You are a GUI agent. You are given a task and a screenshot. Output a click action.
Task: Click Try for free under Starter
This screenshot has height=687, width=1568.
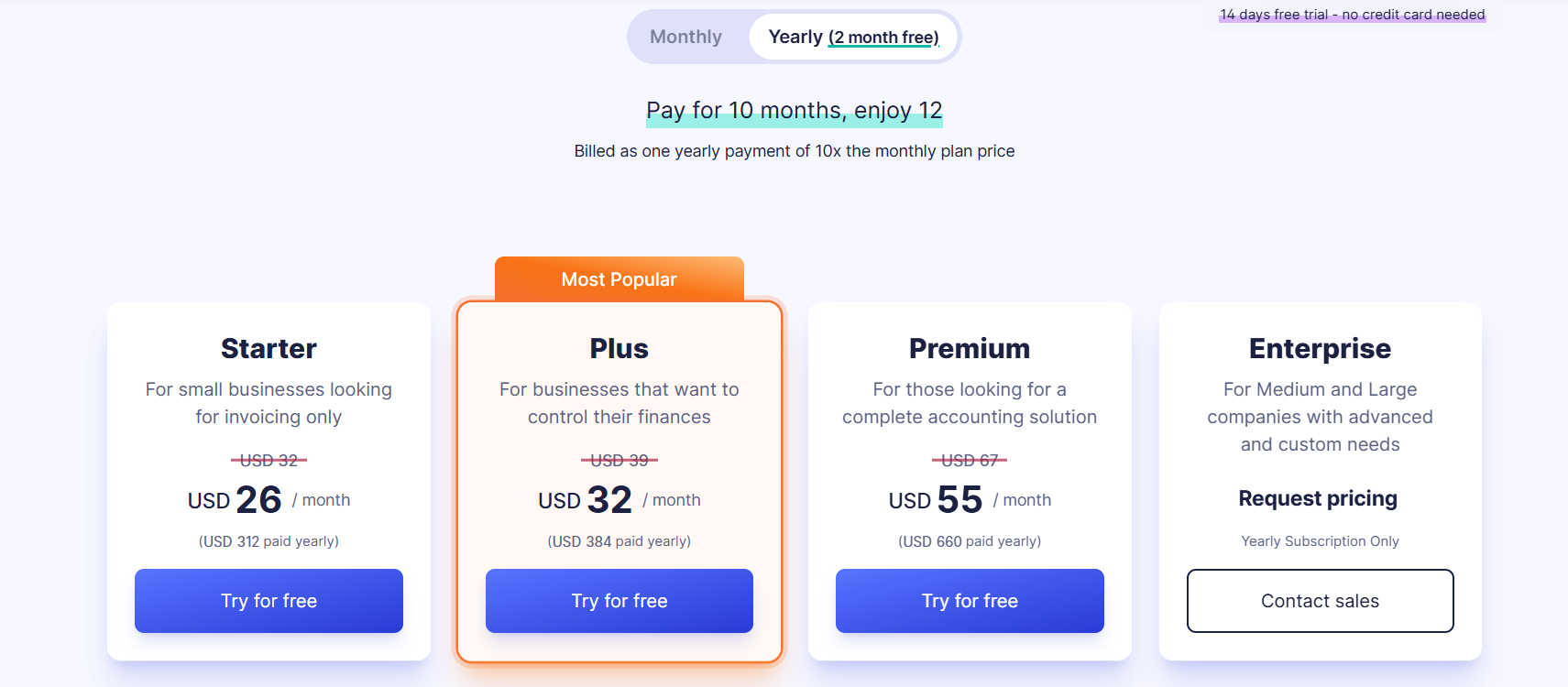click(x=269, y=601)
